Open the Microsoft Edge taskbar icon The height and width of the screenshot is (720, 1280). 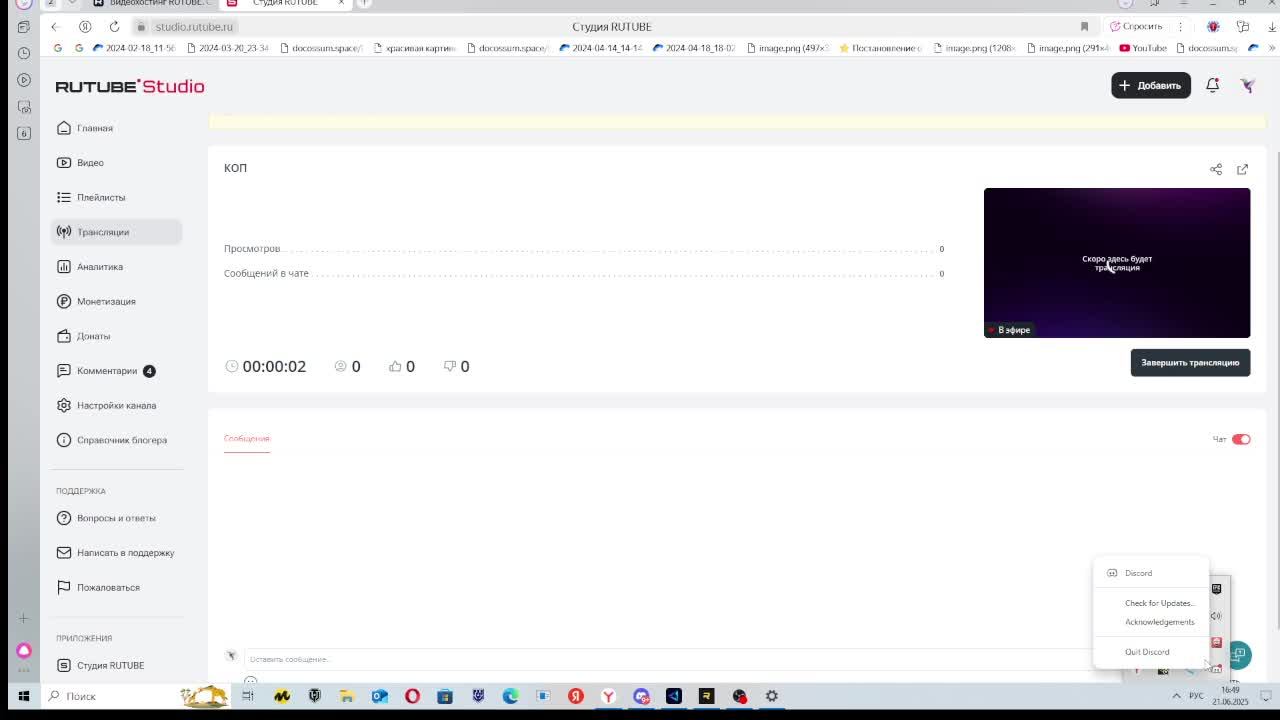point(510,696)
